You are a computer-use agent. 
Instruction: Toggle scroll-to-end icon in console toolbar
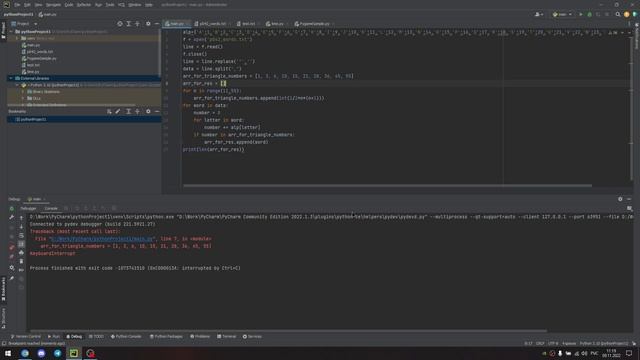pos(21,244)
